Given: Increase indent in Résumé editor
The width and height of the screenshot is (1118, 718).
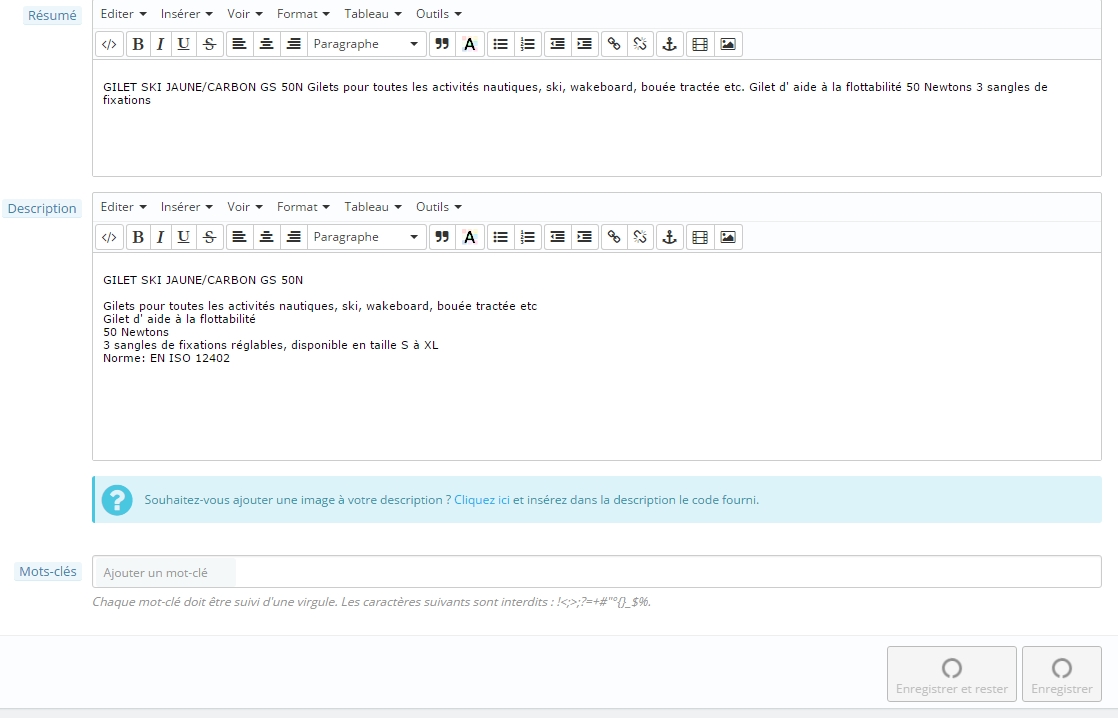Looking at the screenshot, I should [585, 44].
